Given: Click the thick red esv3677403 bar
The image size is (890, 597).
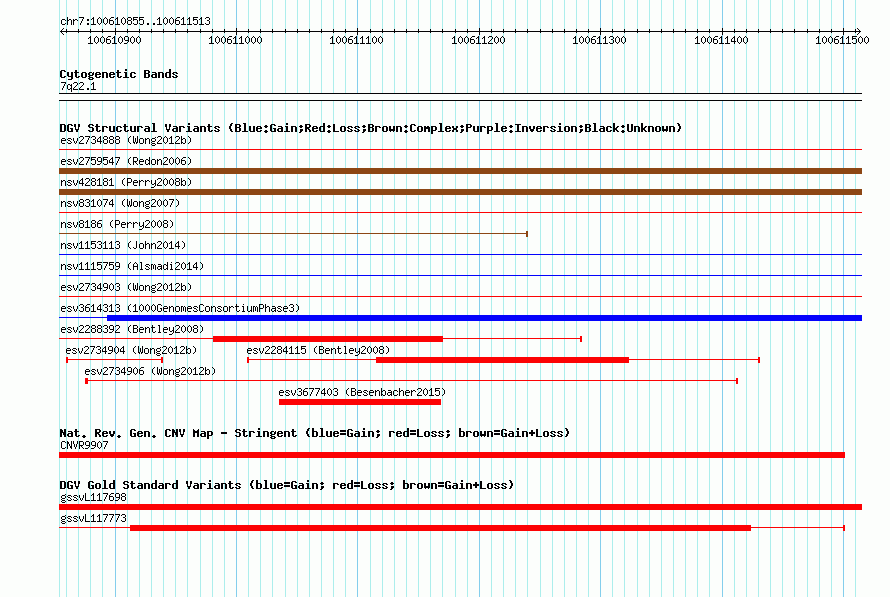Looking at the screenshot, I should 360,402.
